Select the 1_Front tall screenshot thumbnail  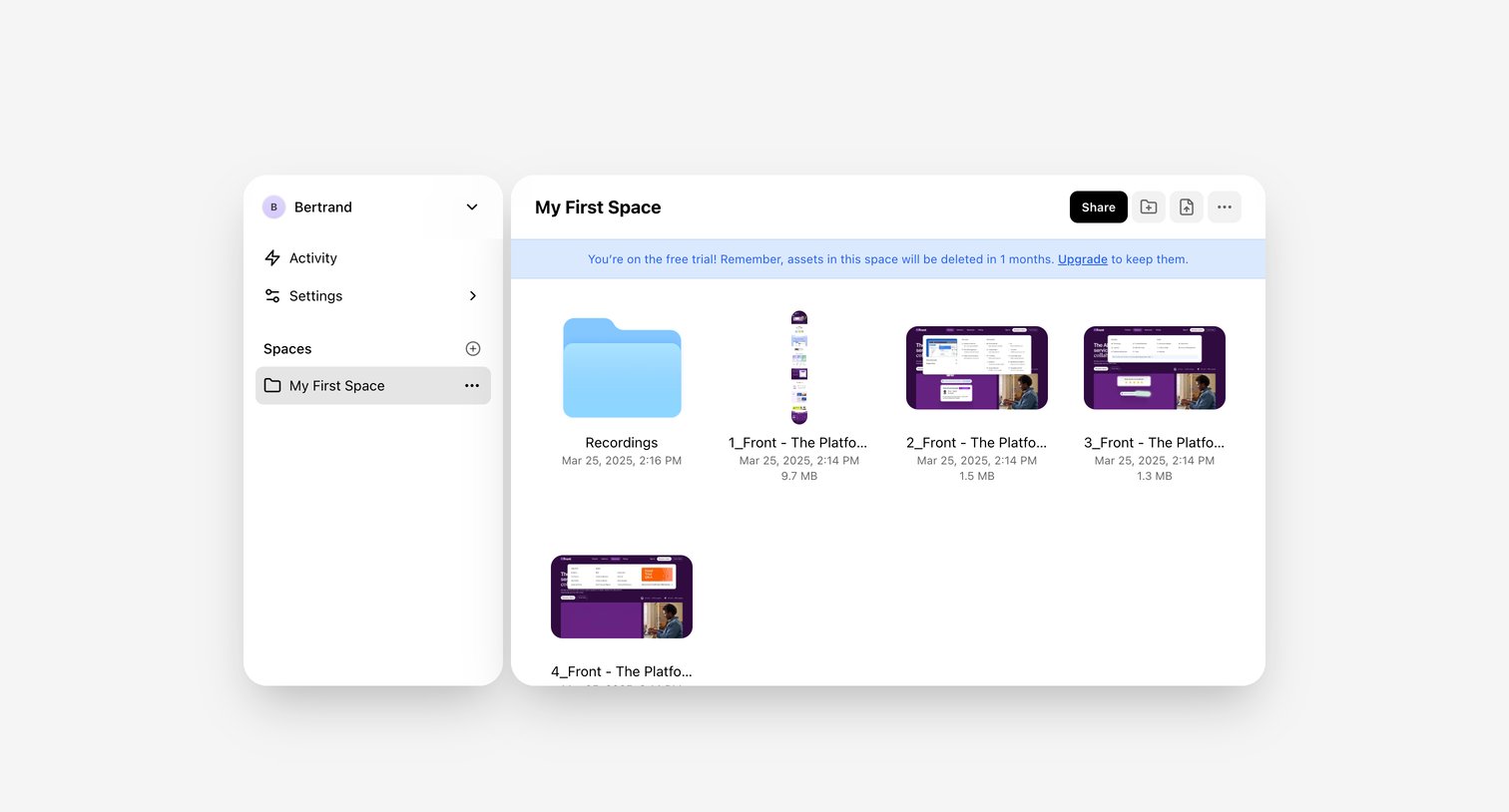click(x=799, y=368)
